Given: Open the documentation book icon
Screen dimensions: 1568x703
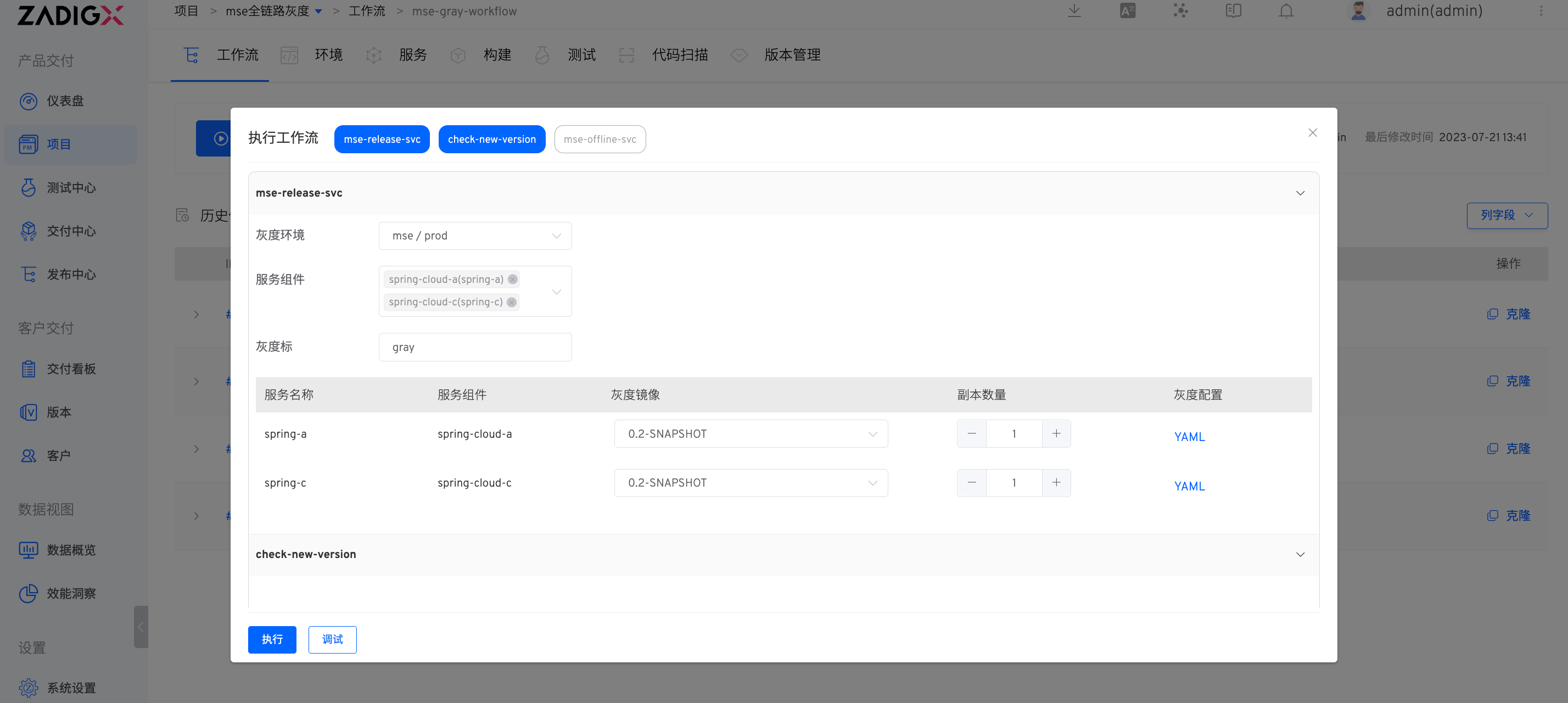Looking at the screenshot, I should pyautogui.click(x=1233, y=11).
